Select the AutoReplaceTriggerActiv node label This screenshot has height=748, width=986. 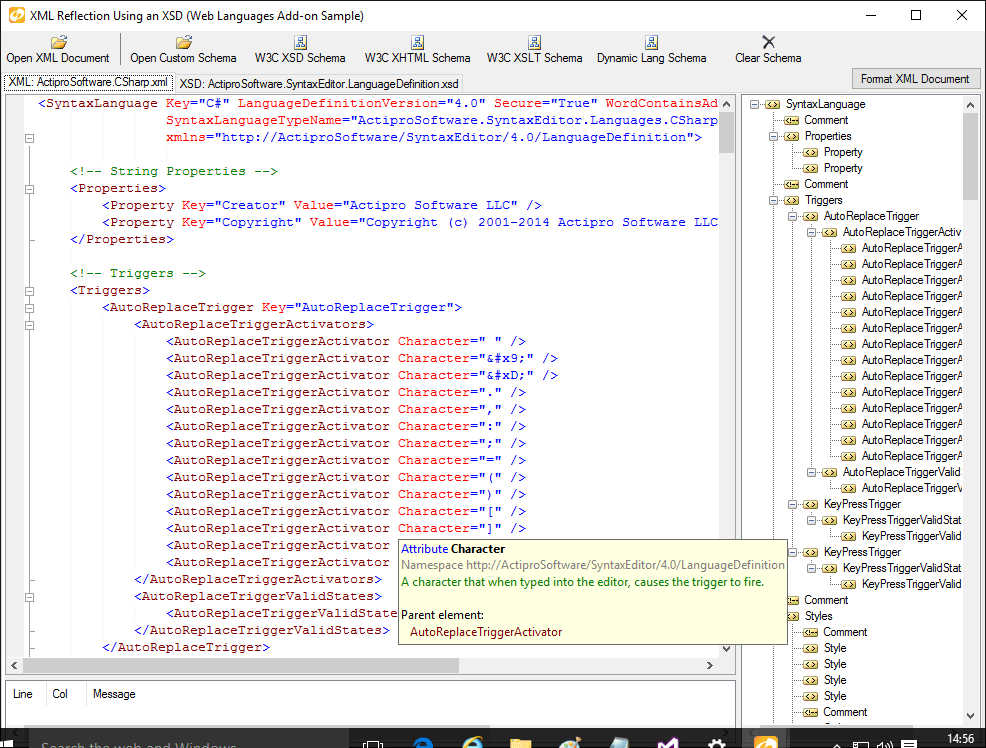coord(902,233)
